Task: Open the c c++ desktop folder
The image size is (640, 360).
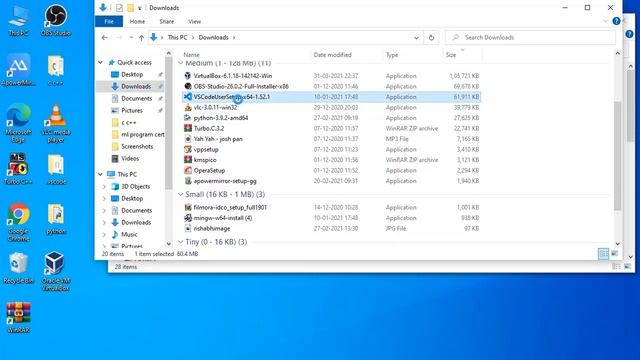Action: coord(56,70)
